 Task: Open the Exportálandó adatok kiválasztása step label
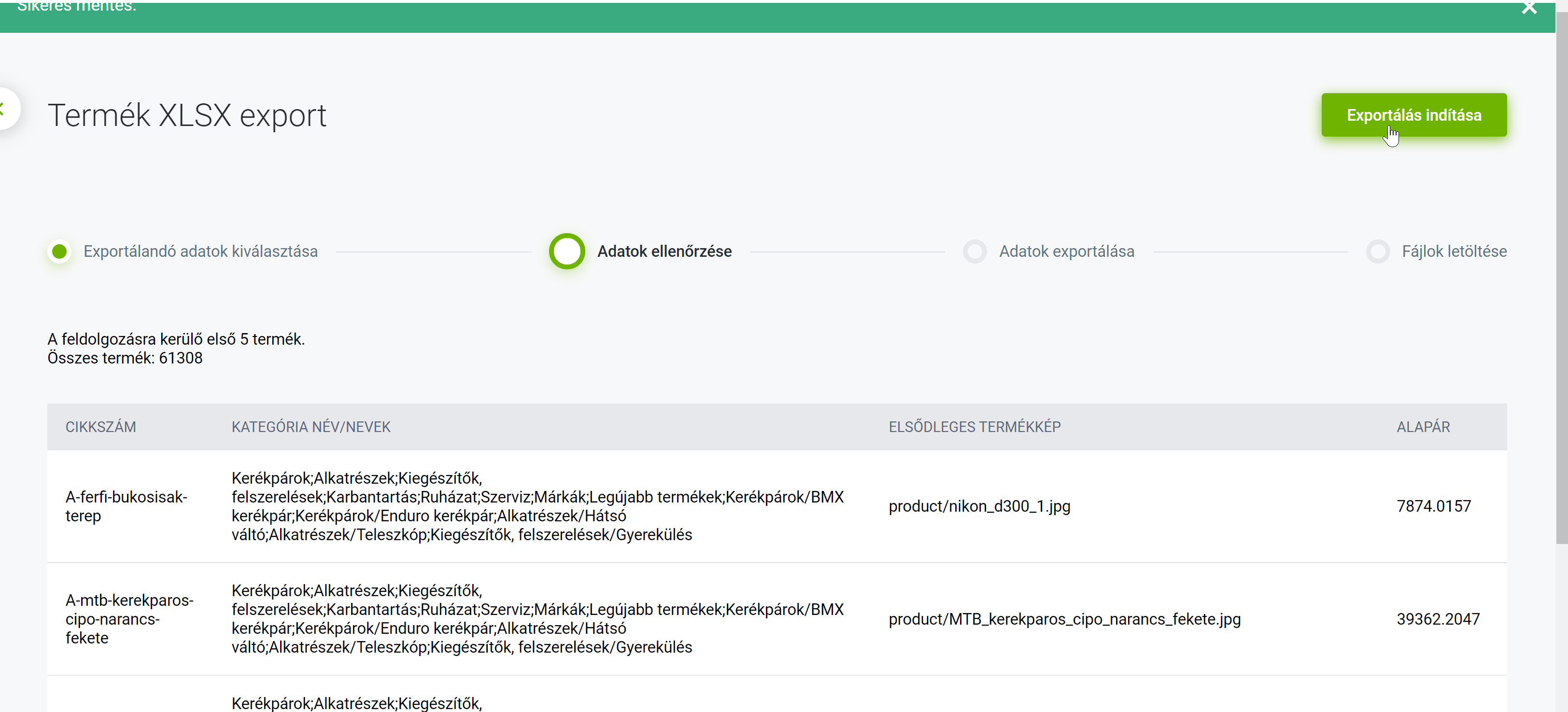coord(200,251)
